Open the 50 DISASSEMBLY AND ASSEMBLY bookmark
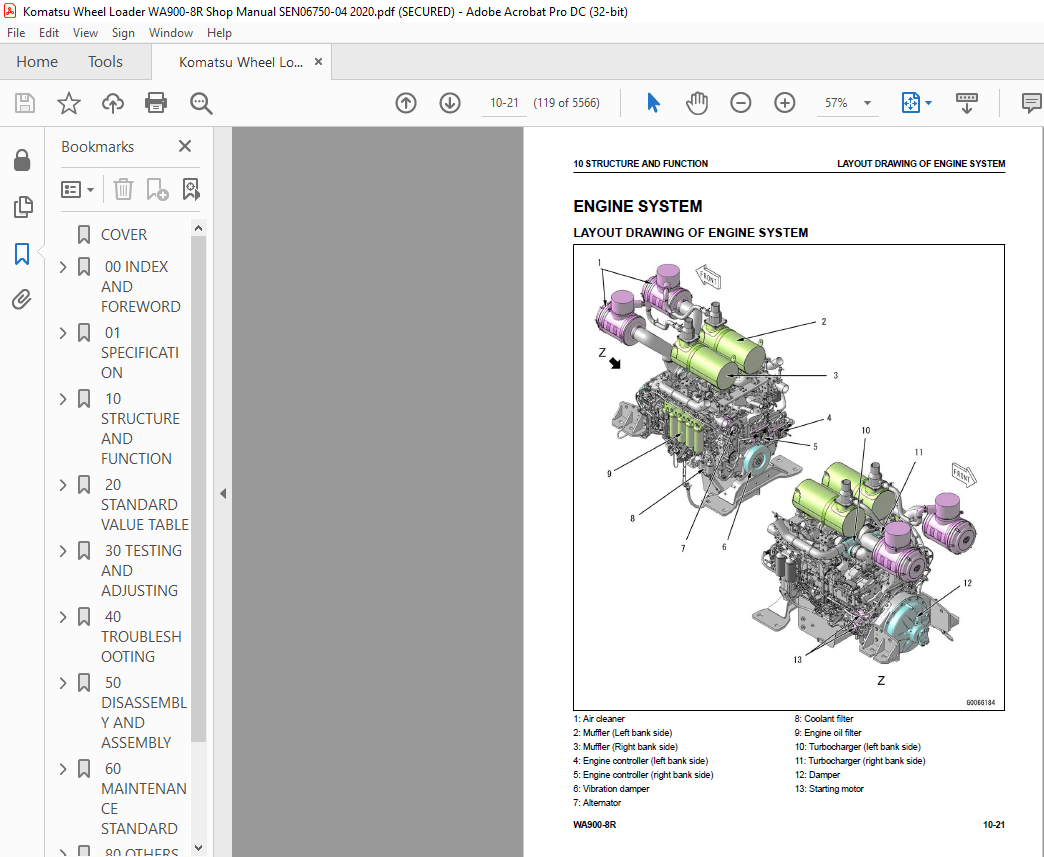This screenshot has height=857, width=1044. pos(144,713)
